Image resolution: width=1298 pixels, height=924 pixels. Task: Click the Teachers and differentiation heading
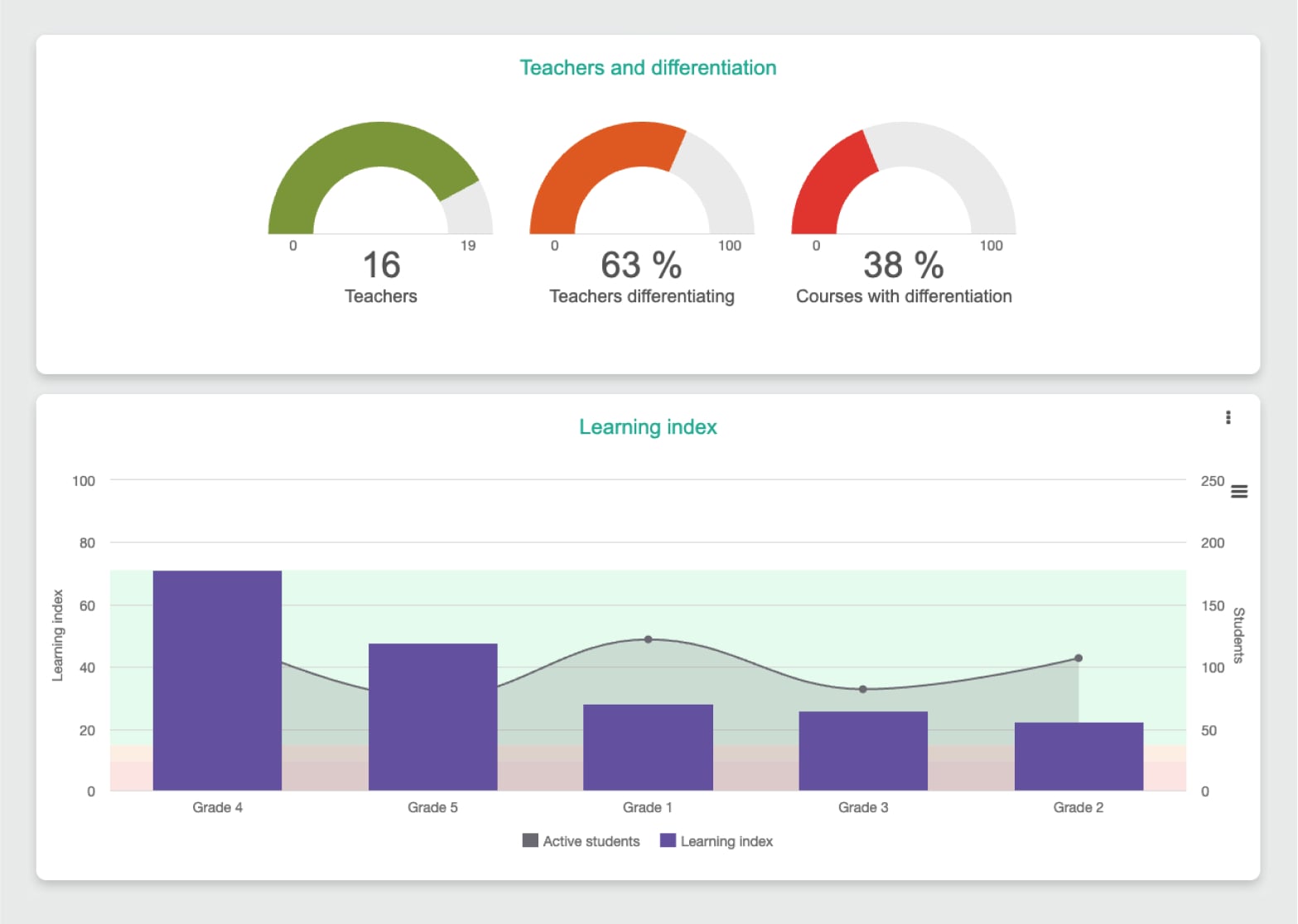(x=648, y=68)
